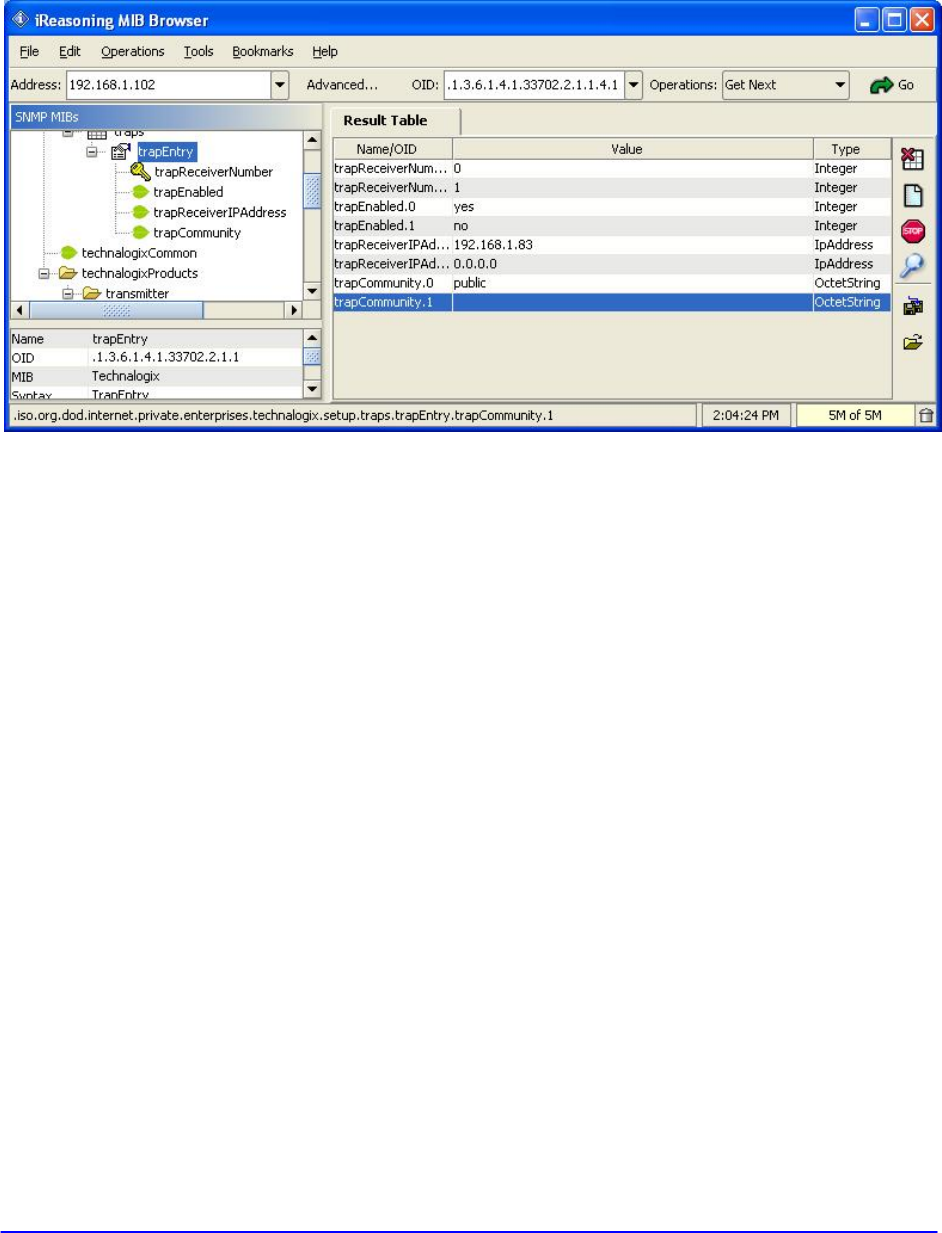942x1233 pixels.
Task: Click the OID value .1.3.6.1.4.1.33702.2.1.1 in details
Action: pyautogui.click(x=155, y=357)
